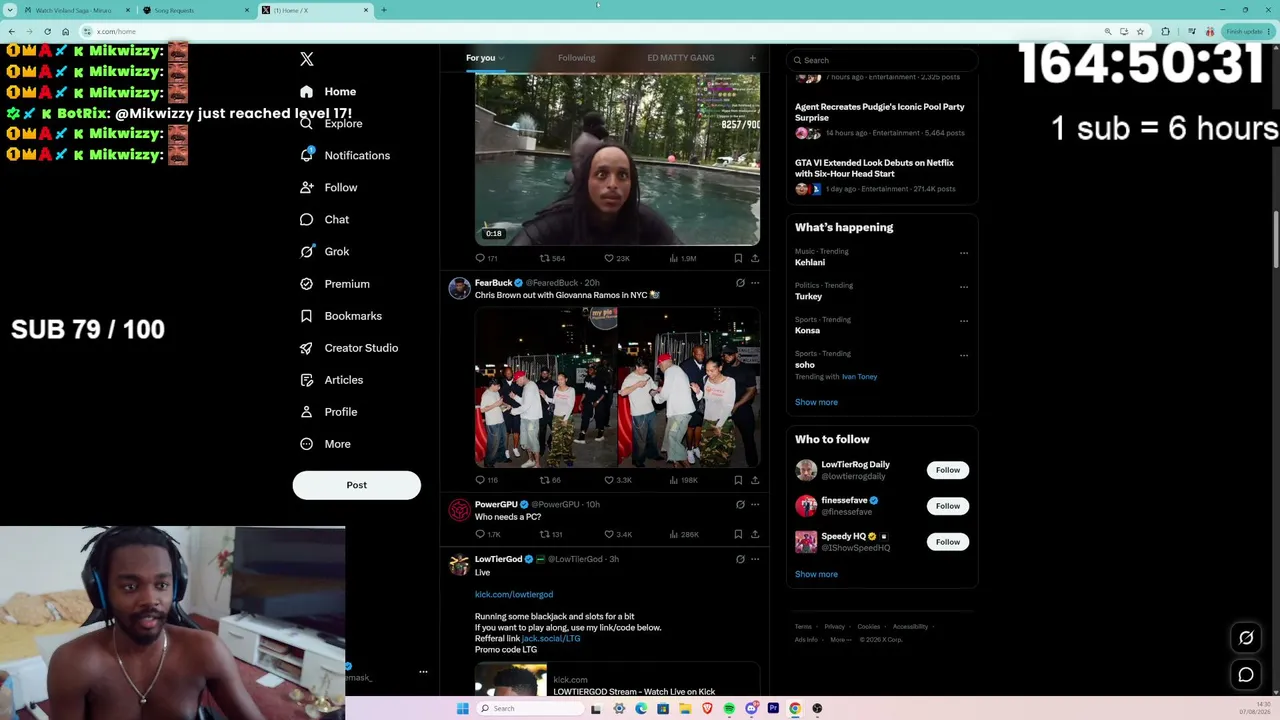Switch to the ED MATTY GANG tab
The image size is (1280, 720).
(x=681, y=58)
